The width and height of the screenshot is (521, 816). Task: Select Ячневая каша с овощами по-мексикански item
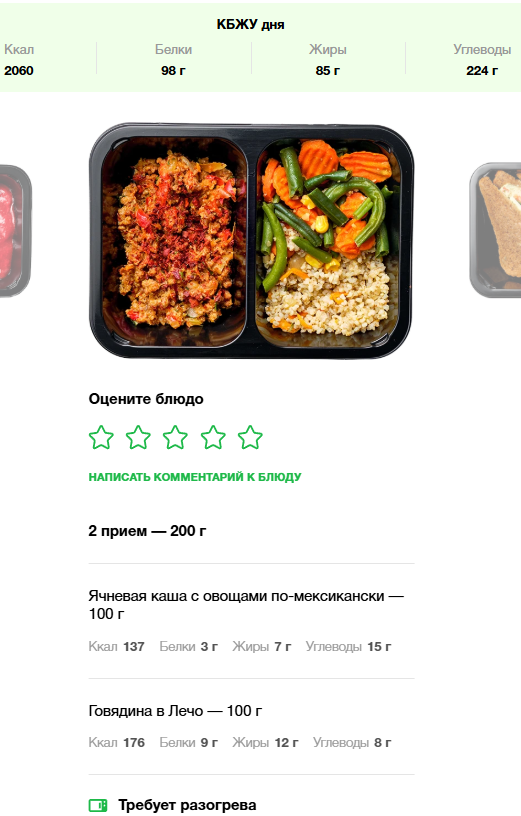(x=251, y=621)
